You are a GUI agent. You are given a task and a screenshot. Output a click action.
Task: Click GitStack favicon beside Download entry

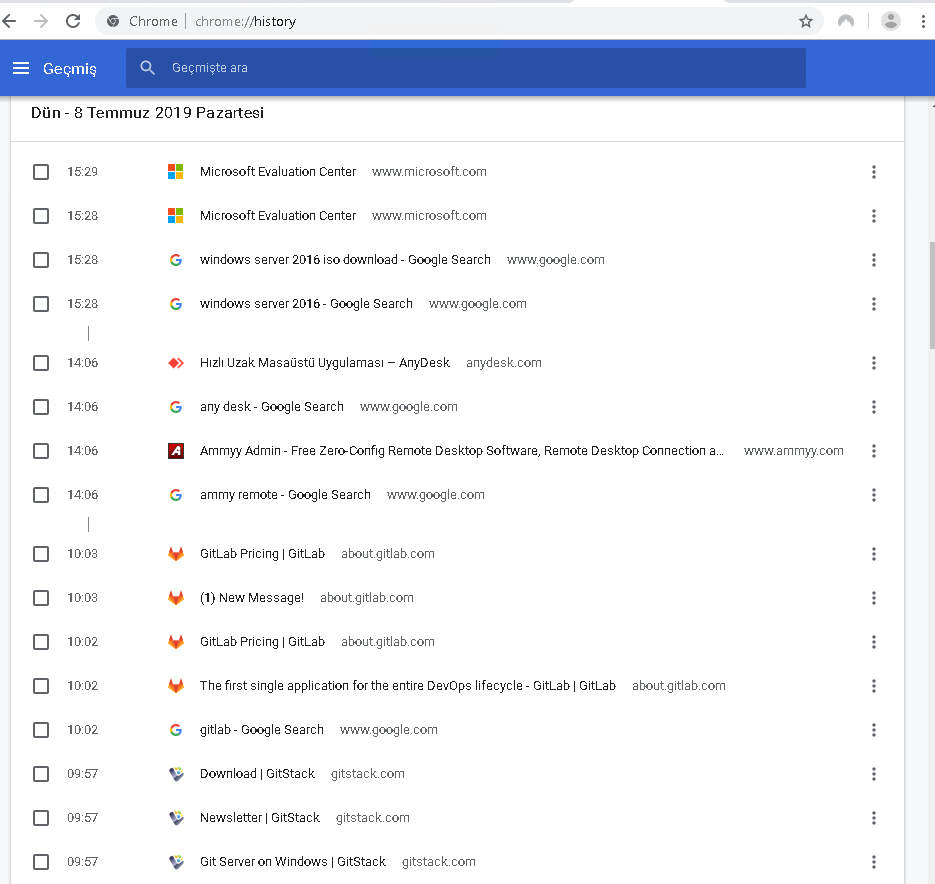click(x=176, y=774)
